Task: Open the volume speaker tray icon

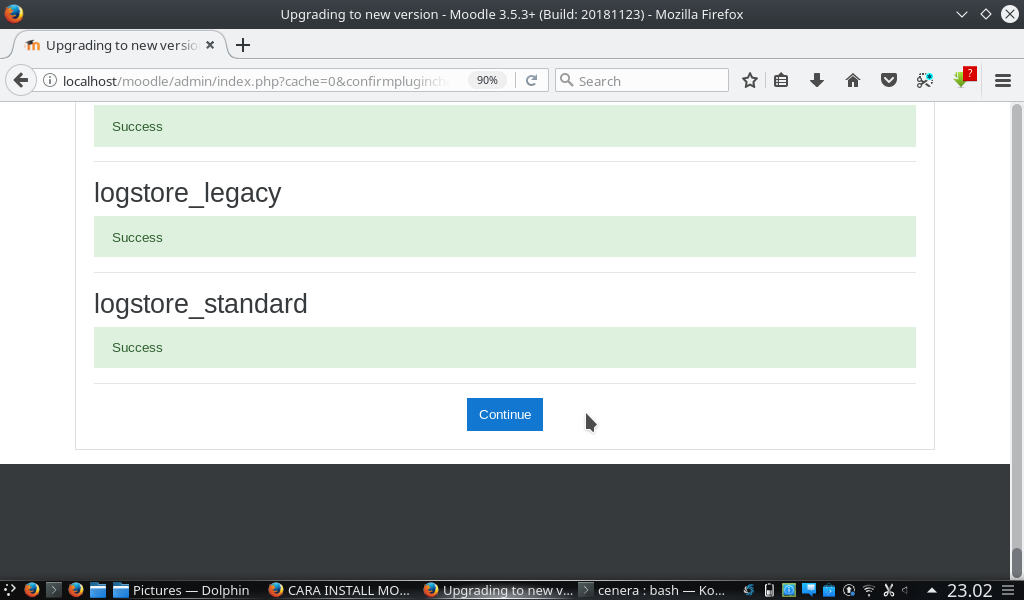Action: 906,590
